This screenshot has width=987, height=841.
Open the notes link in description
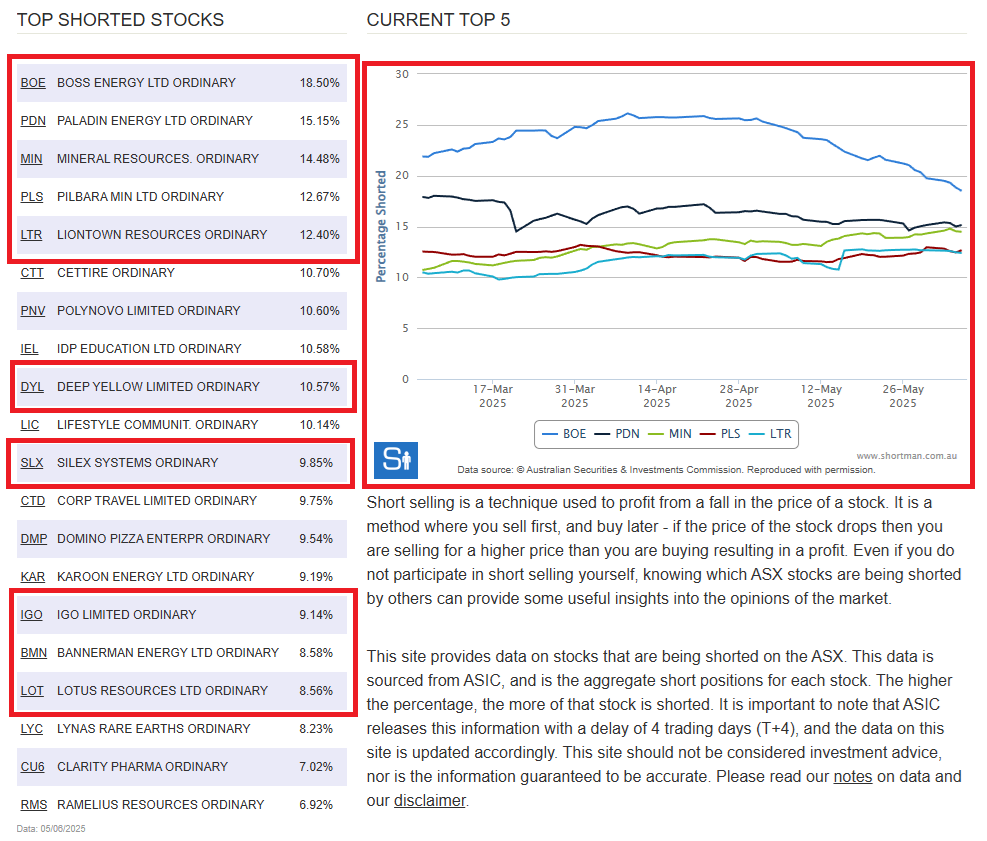pyautogui.click(x=852, y=777)
